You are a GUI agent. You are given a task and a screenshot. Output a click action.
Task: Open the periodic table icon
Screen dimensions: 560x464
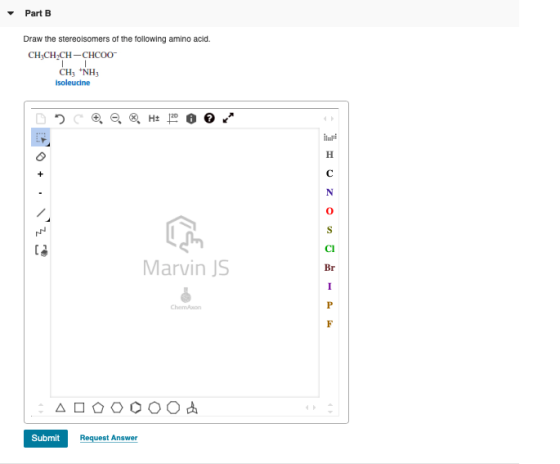(330, 137)
